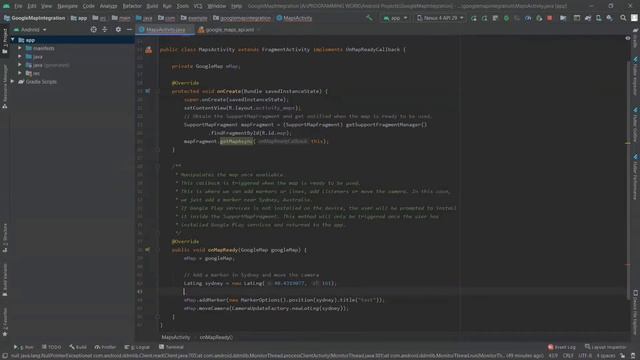Open the app run configuration dropdown
640x360 pixels.
pos(395,18)
